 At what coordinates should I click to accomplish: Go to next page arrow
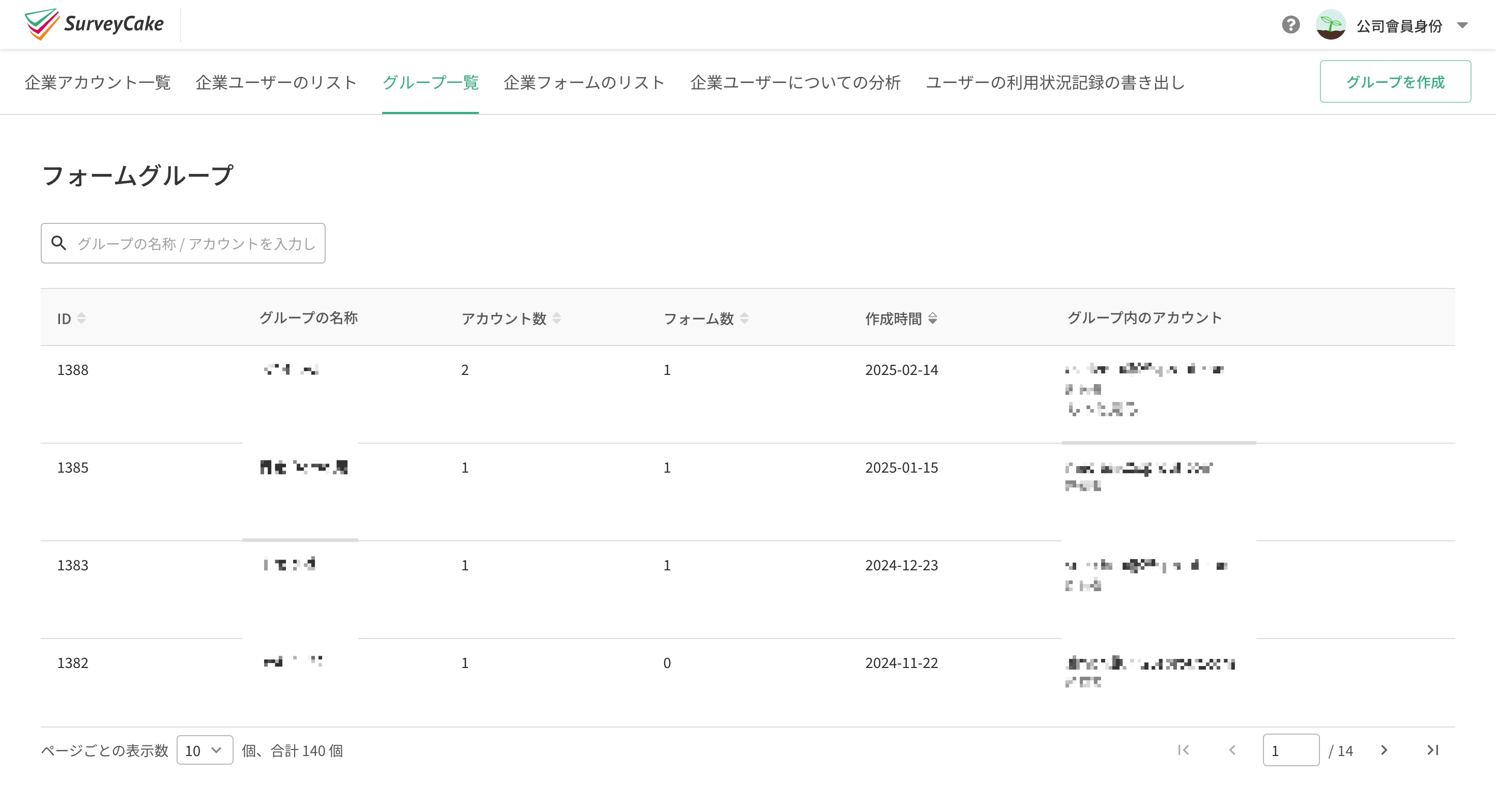pos(1384,750)
